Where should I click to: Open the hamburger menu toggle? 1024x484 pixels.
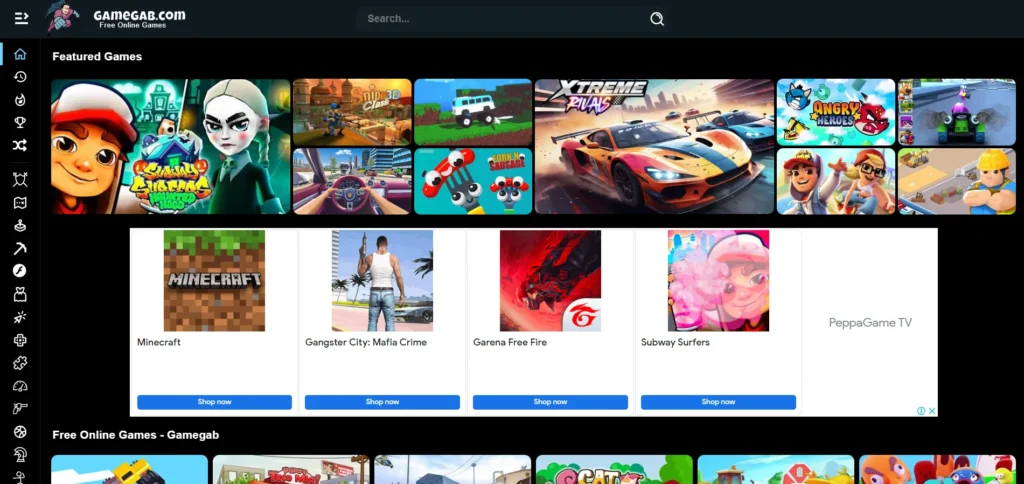click(21, 18)
